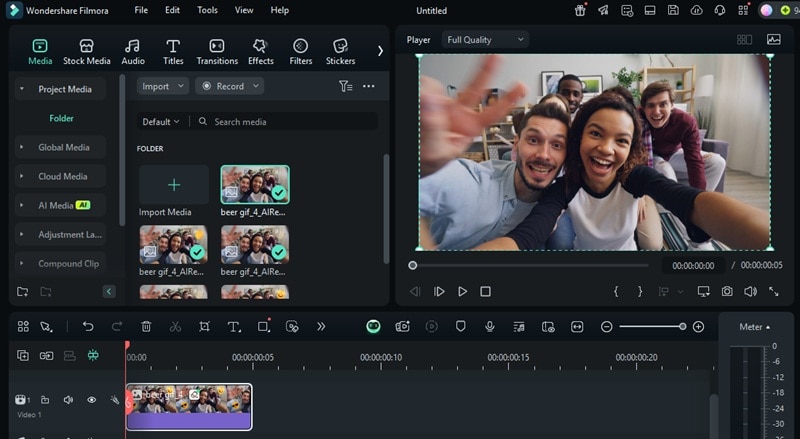Select the crop tool in timeline toolbar
Screen dimensions: 800x439
coord(204,327)
